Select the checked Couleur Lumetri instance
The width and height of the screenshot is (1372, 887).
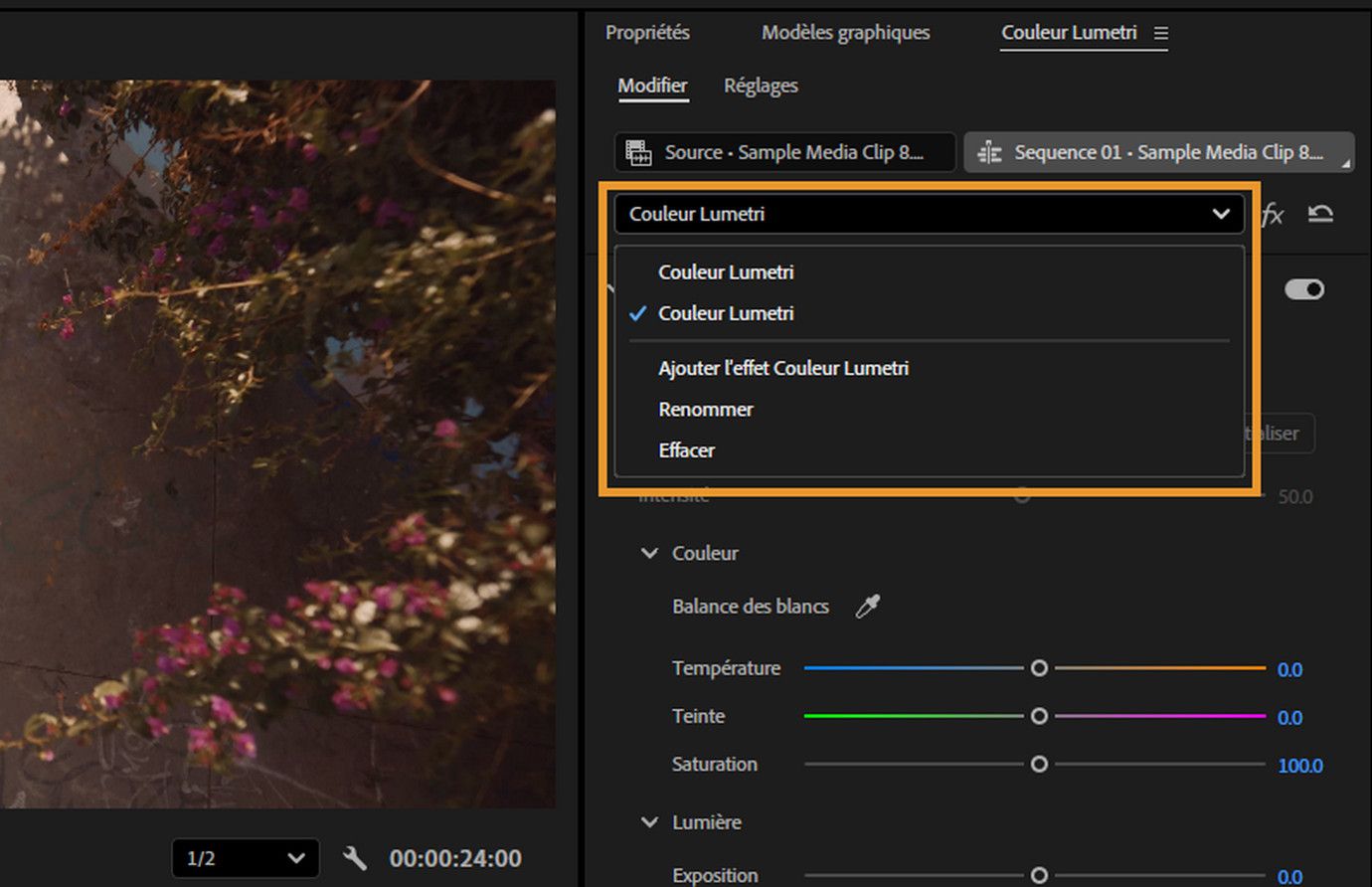pyautogui.click(x=725, y=313)
